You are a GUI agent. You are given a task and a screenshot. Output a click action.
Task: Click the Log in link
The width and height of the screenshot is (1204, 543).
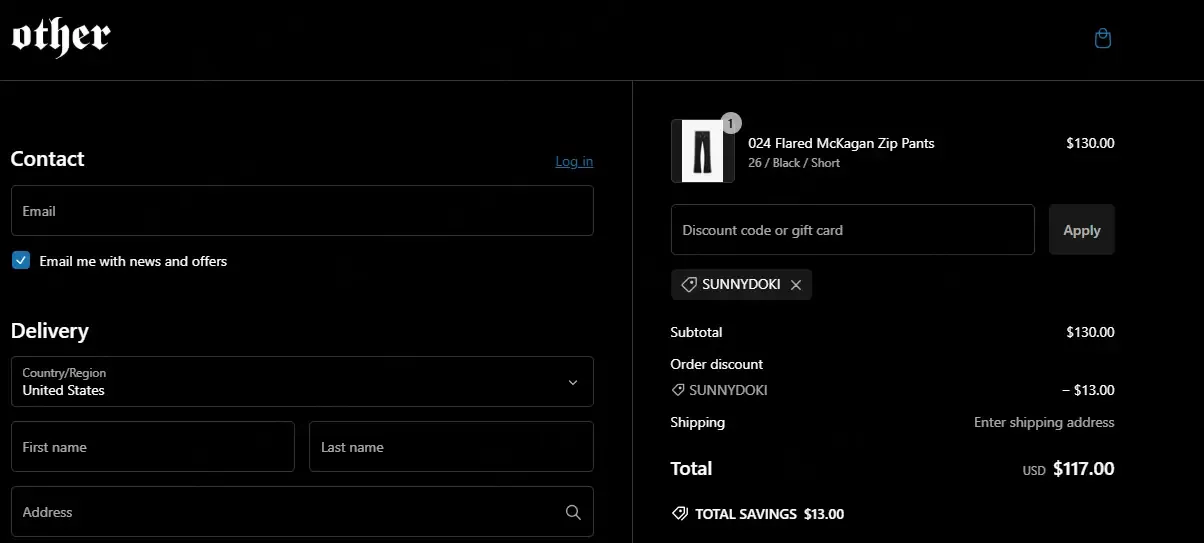pos(574,161)
